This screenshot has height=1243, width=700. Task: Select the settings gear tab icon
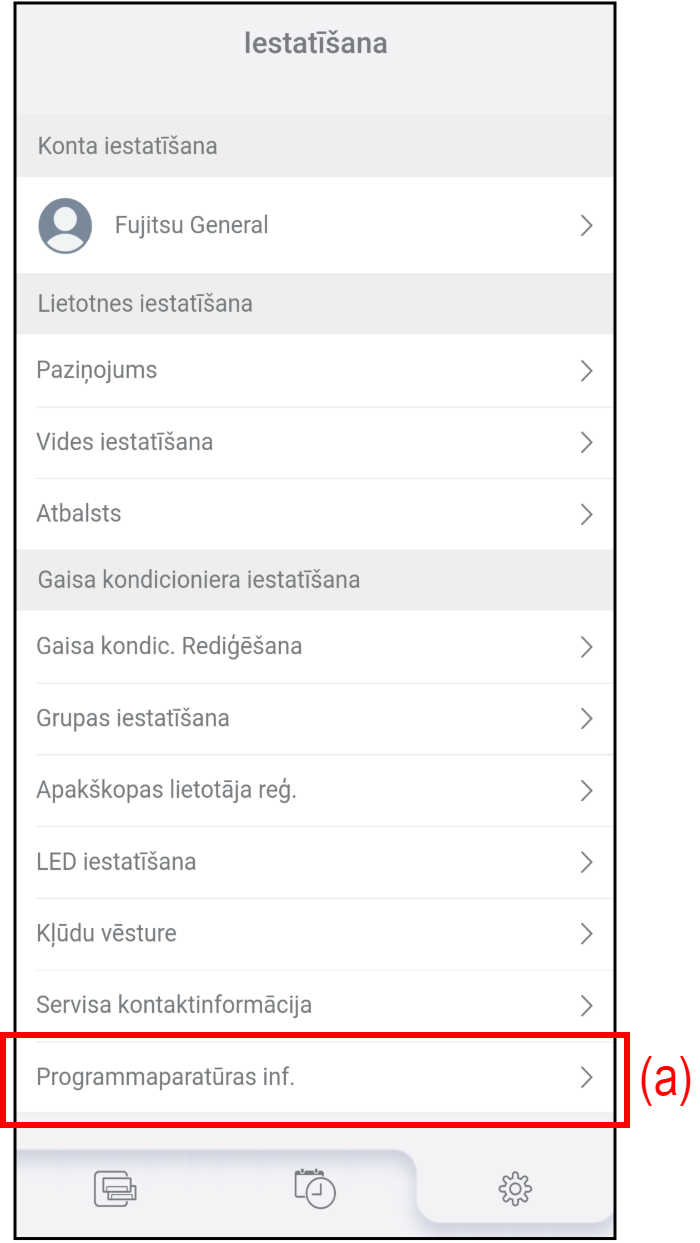pyautogui.click(x=515, y=1189)
